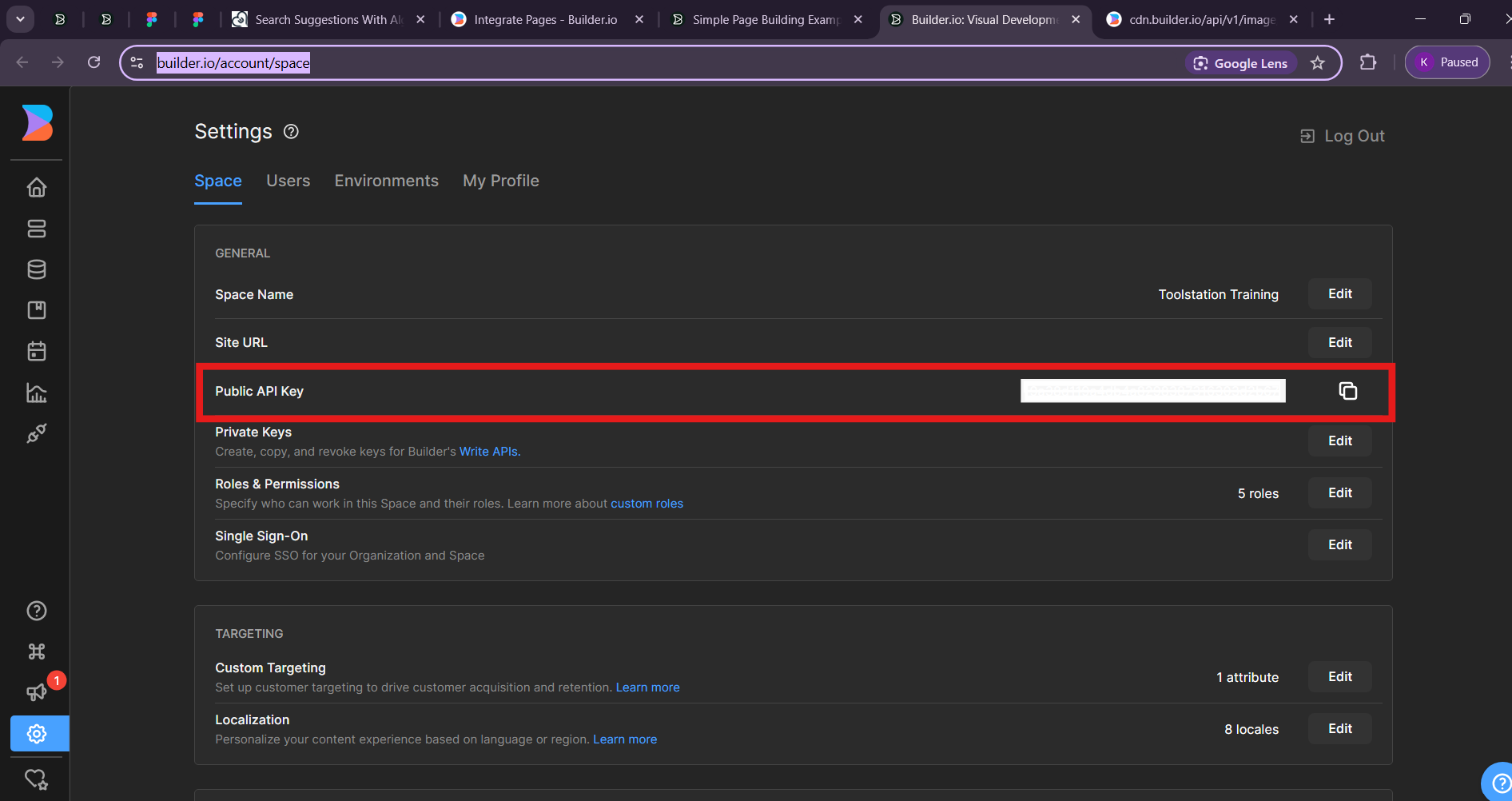Bookmark this page with star icon
1512x801 pixels.
click(1318, 63)
